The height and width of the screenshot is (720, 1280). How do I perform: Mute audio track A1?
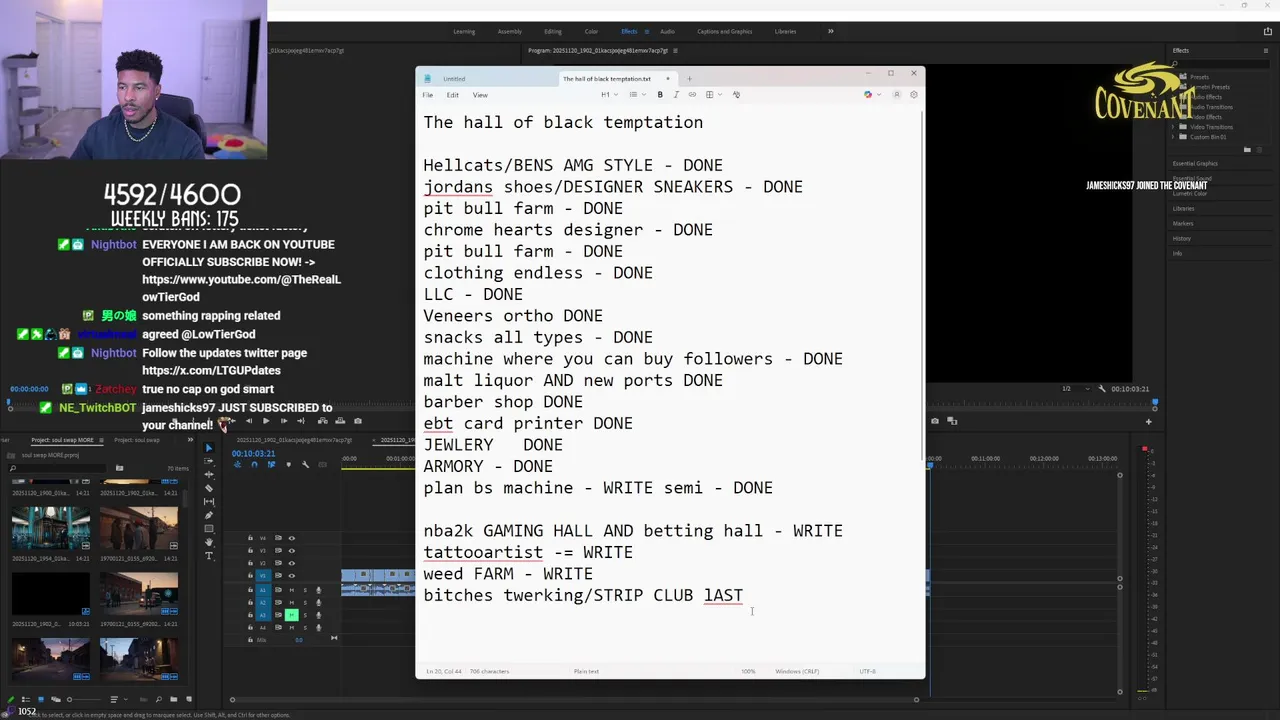coord(292,590)
